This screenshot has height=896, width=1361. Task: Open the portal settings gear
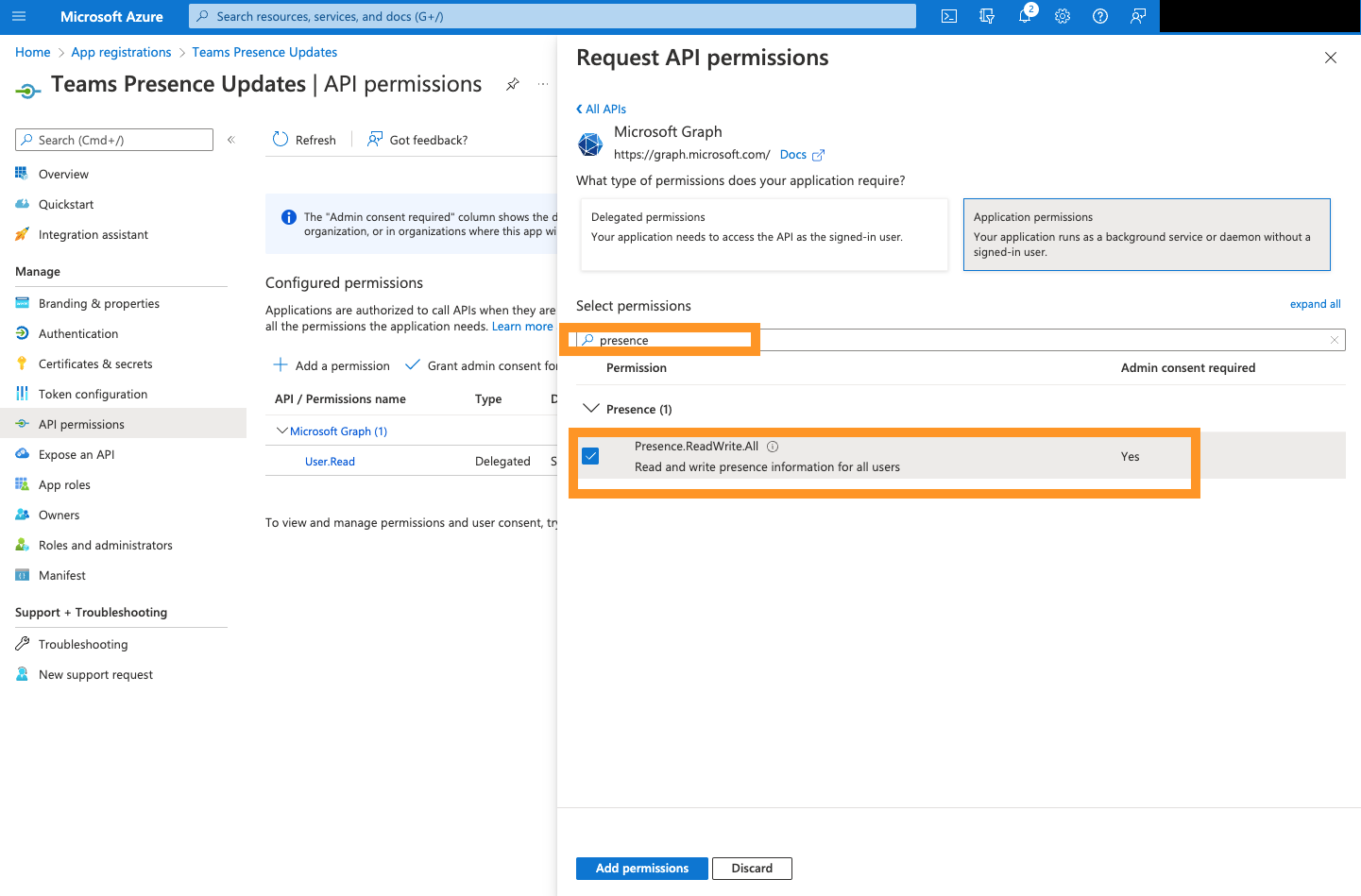tap(1062, 16)
